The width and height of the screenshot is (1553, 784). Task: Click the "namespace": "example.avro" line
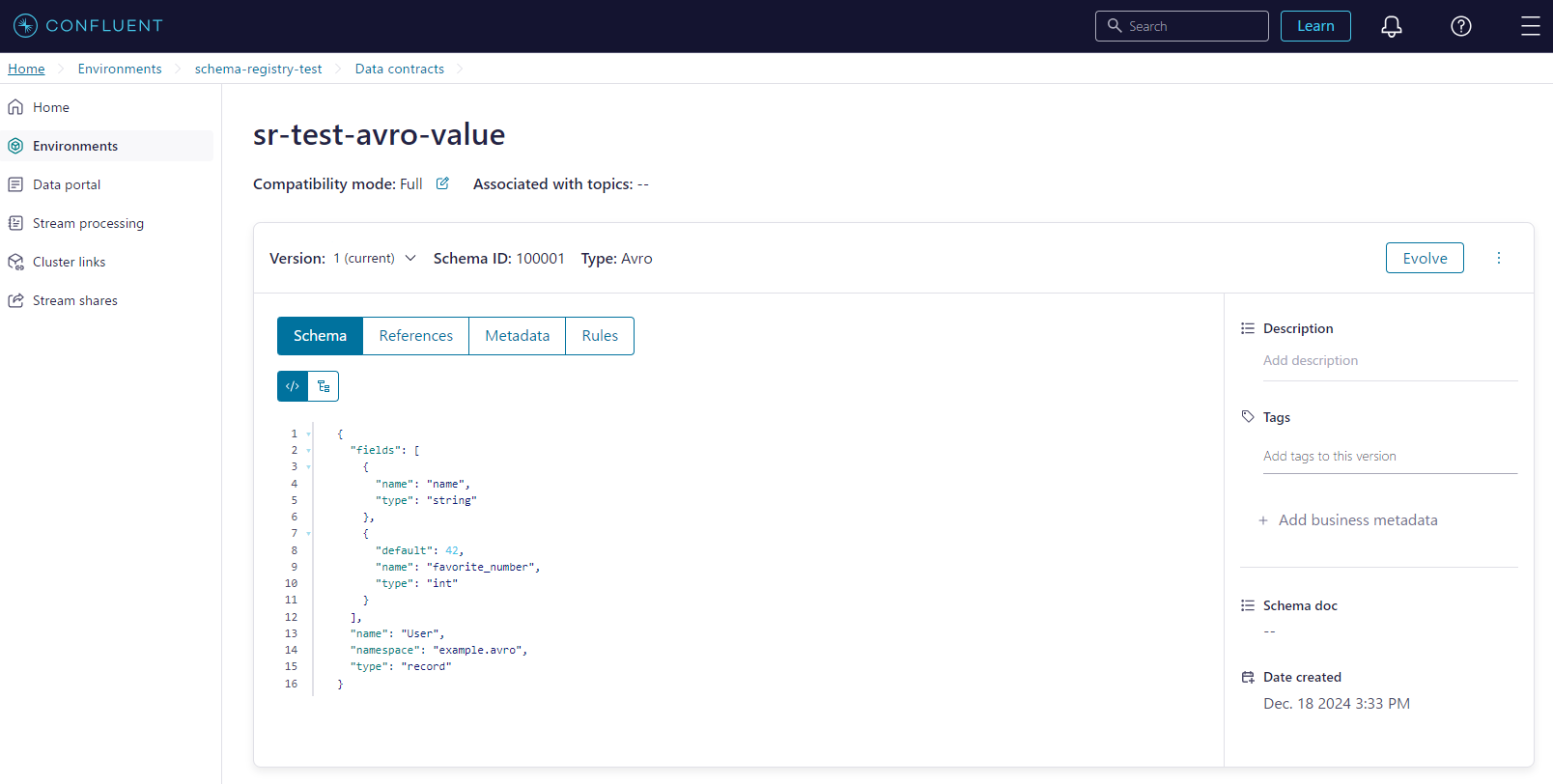438,650
